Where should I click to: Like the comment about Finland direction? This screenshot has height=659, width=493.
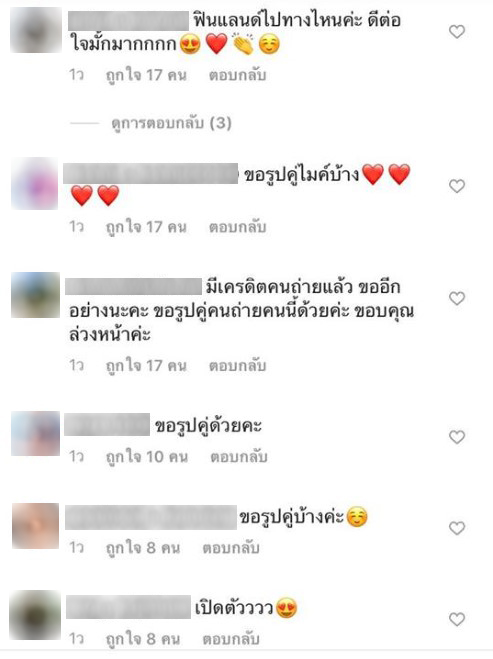[x=457, y=32]
